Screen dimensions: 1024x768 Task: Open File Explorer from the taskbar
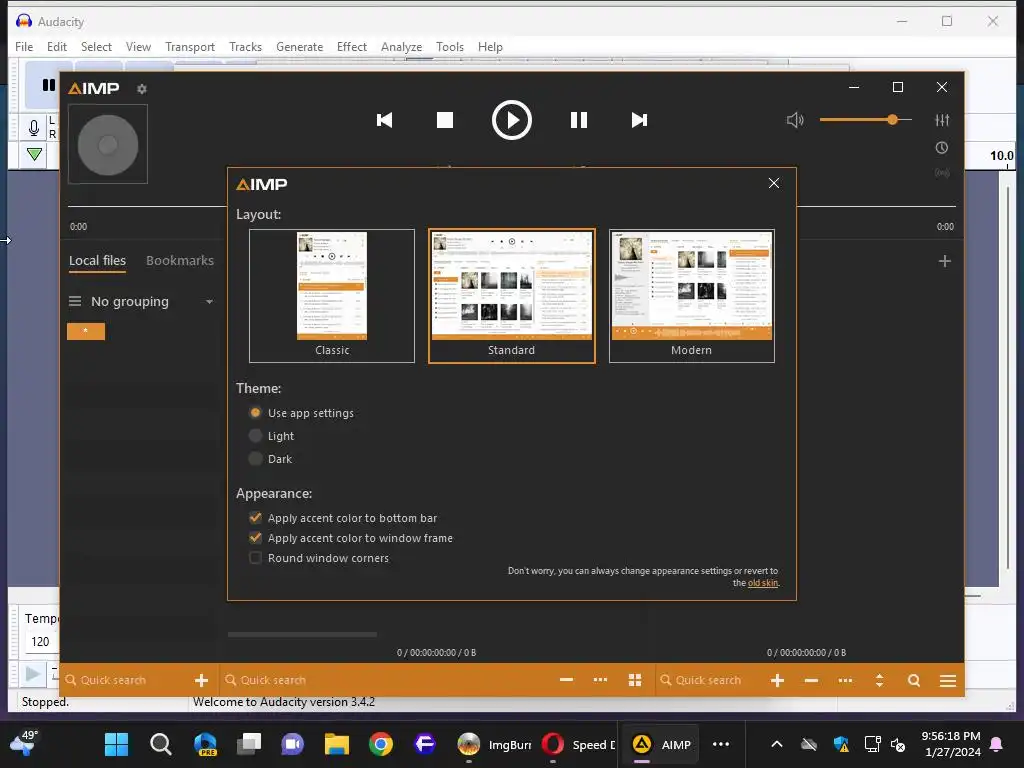(x=337, y=744)
